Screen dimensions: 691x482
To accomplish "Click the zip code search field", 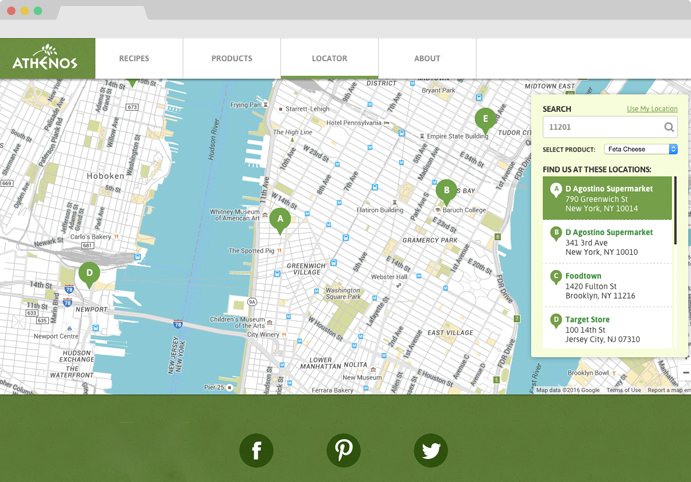I will pos(610,127).
